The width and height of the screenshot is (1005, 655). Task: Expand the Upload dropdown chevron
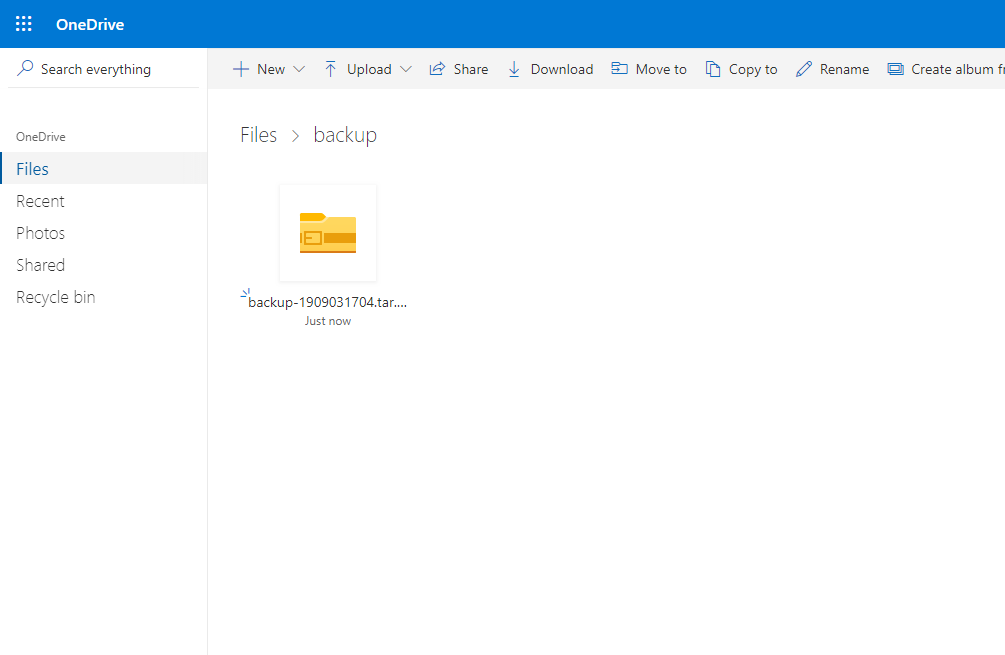[405, 69]
